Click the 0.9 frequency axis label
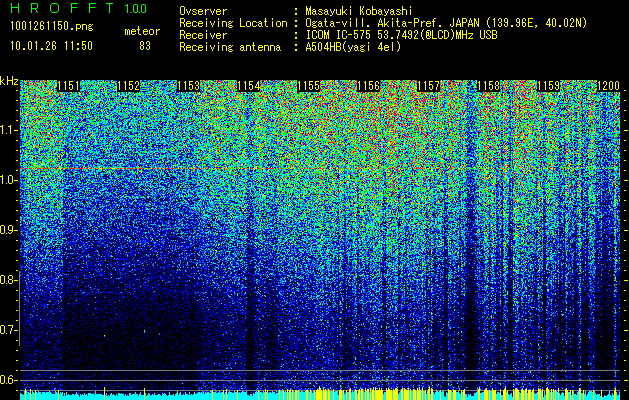The height and width of the screenshot is (400, 629). coord(8,230)
